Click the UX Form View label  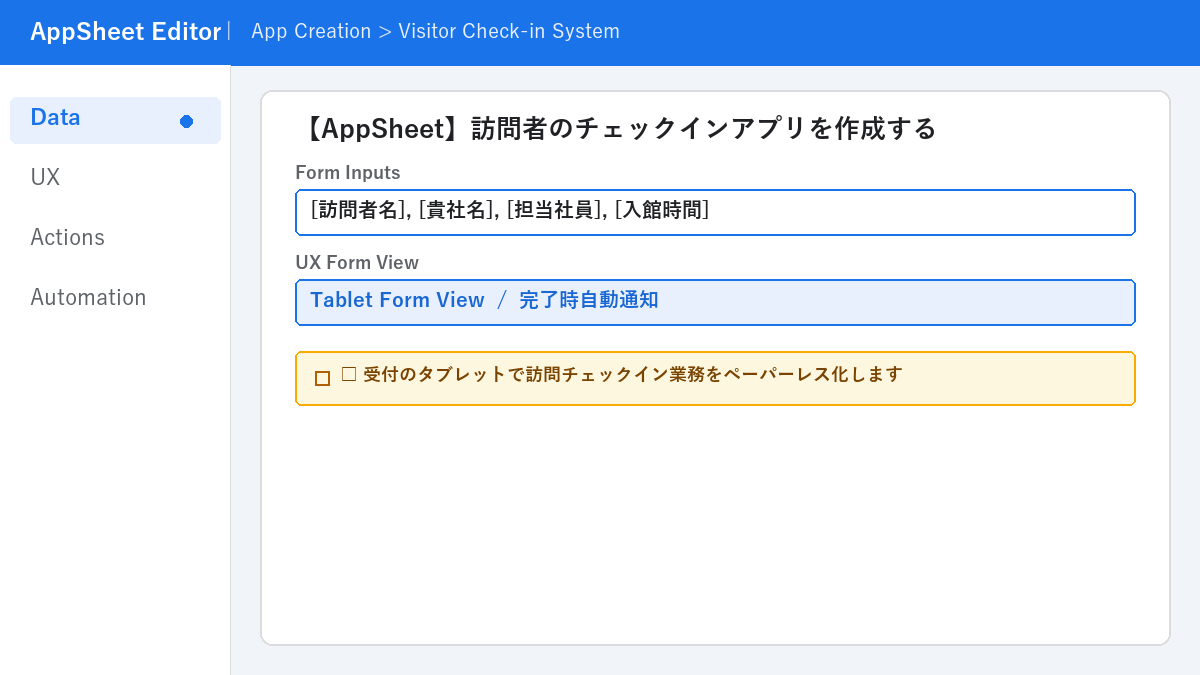pyautogui.click(x=357, y=263)
